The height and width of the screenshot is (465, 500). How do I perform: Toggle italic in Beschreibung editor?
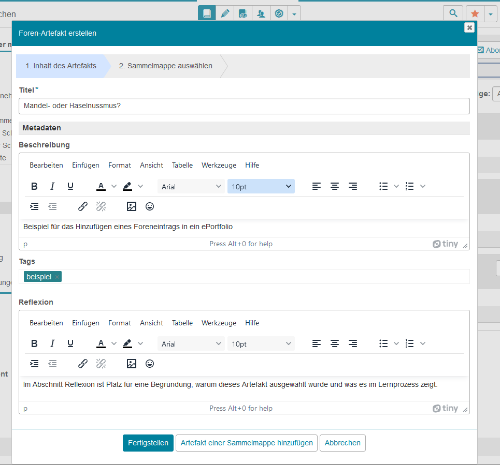coord(52,186)
